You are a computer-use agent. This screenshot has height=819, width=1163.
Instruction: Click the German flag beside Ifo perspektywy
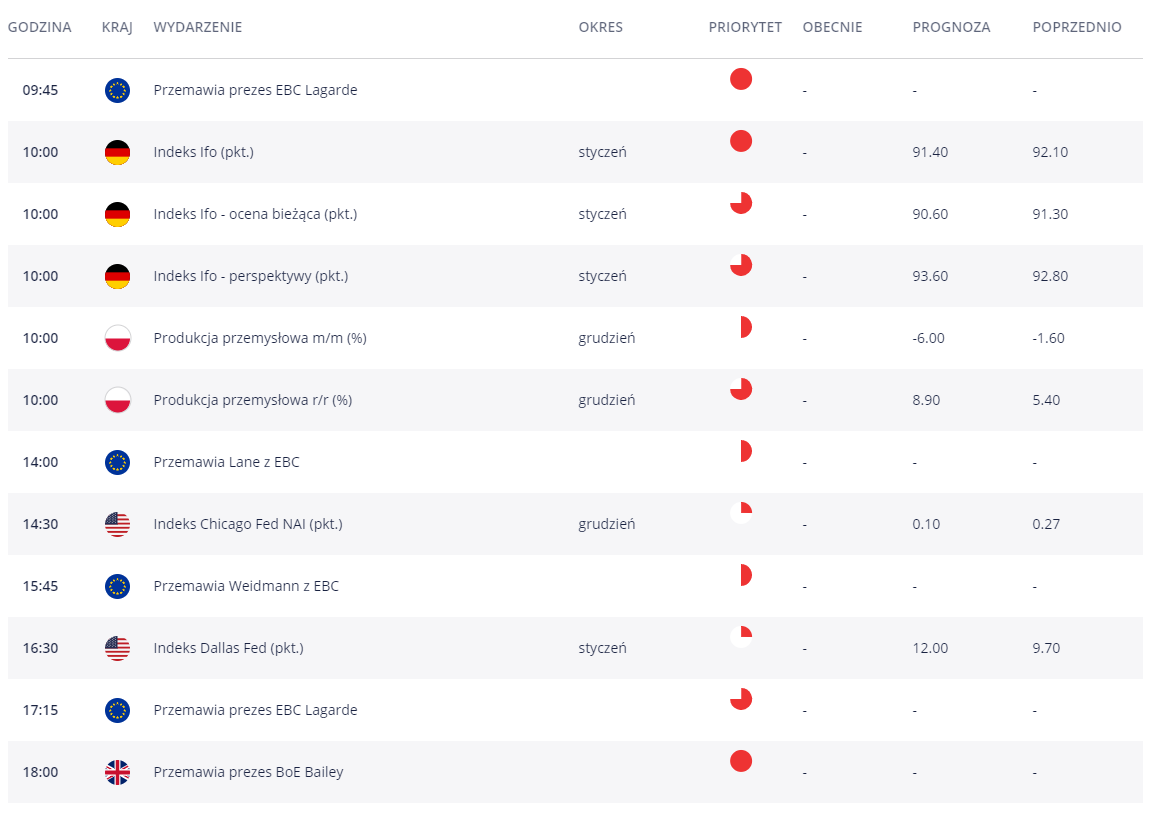(117, 277)
